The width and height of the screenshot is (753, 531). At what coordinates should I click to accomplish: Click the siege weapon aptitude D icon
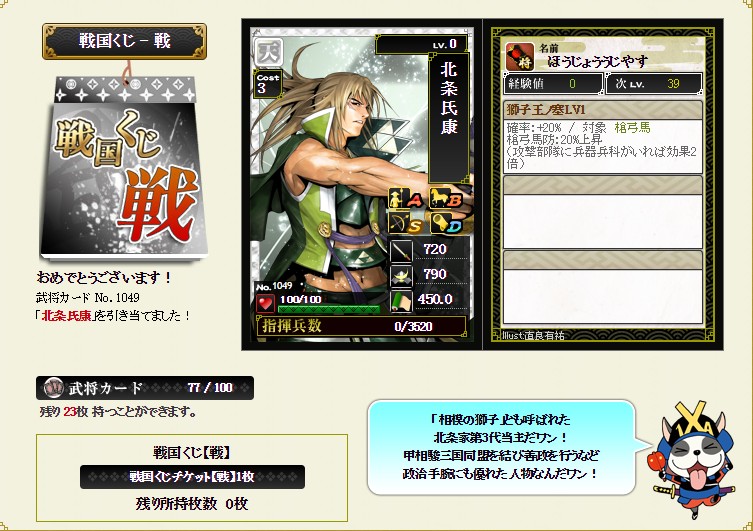[446, 223]
